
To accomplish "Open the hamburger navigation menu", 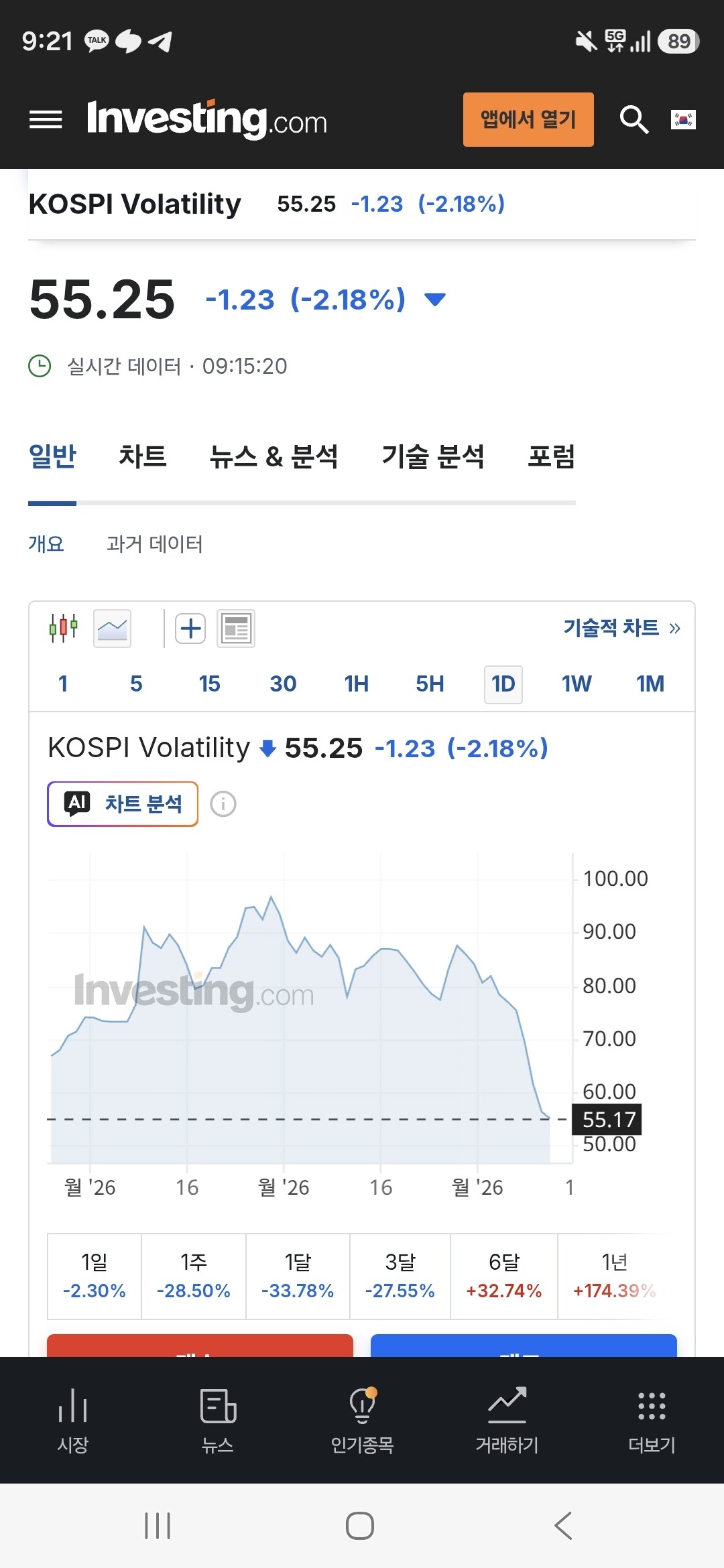I will click(46, 120).
